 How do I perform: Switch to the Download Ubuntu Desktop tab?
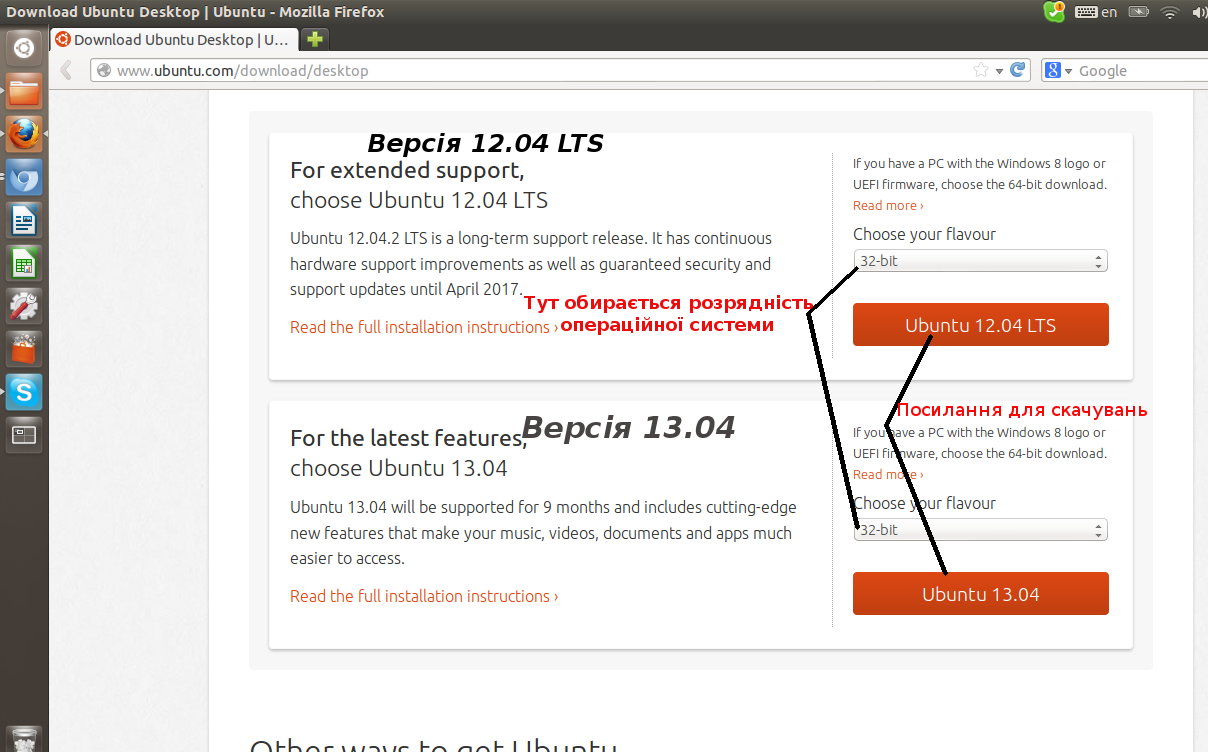(173, 40)
